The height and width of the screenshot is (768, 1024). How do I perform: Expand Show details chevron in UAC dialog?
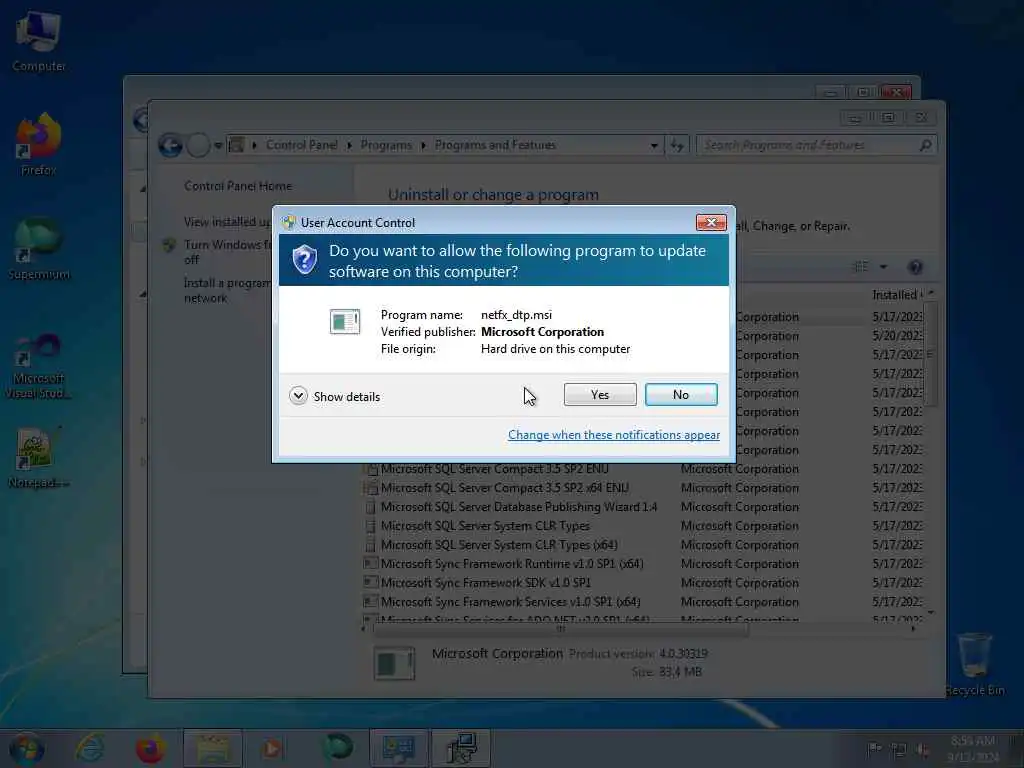coord(298,396)
